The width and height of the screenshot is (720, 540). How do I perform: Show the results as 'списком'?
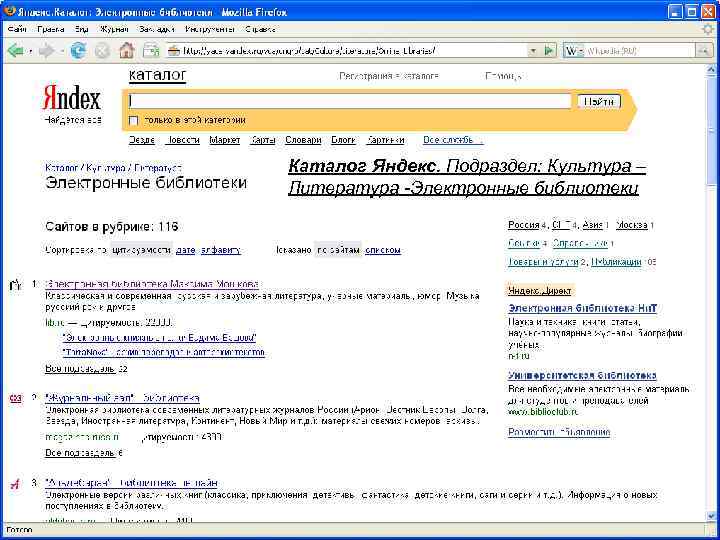tap(382, 250)
